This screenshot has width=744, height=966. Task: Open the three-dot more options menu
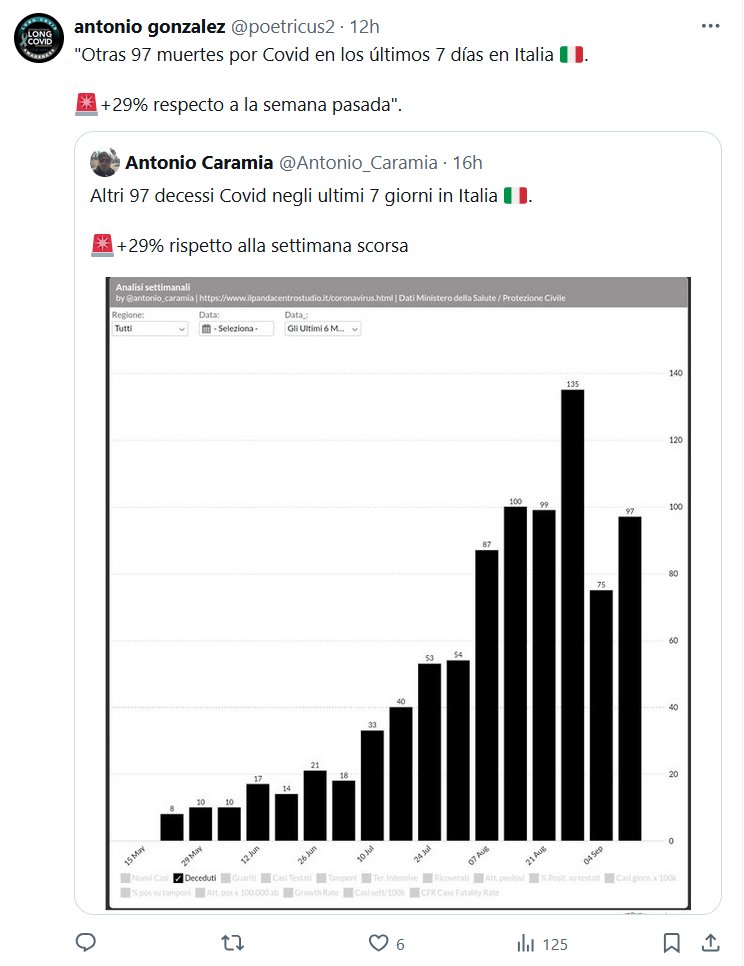710,26
